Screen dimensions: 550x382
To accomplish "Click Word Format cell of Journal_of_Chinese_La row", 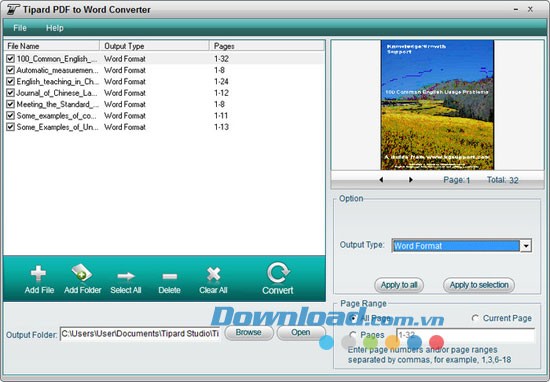I will 125,93.
